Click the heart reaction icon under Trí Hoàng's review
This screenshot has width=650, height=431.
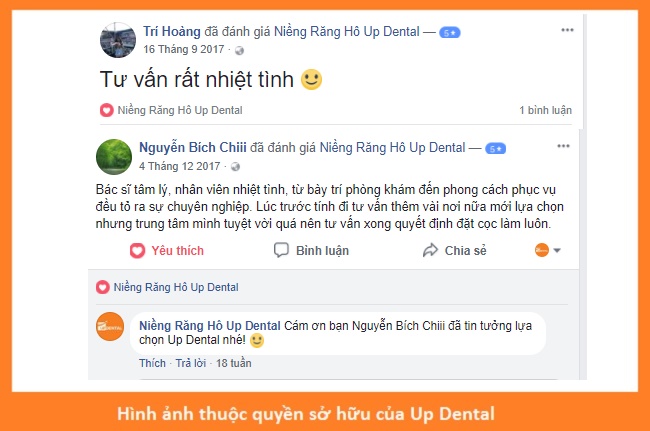click(x=107, y=110)
